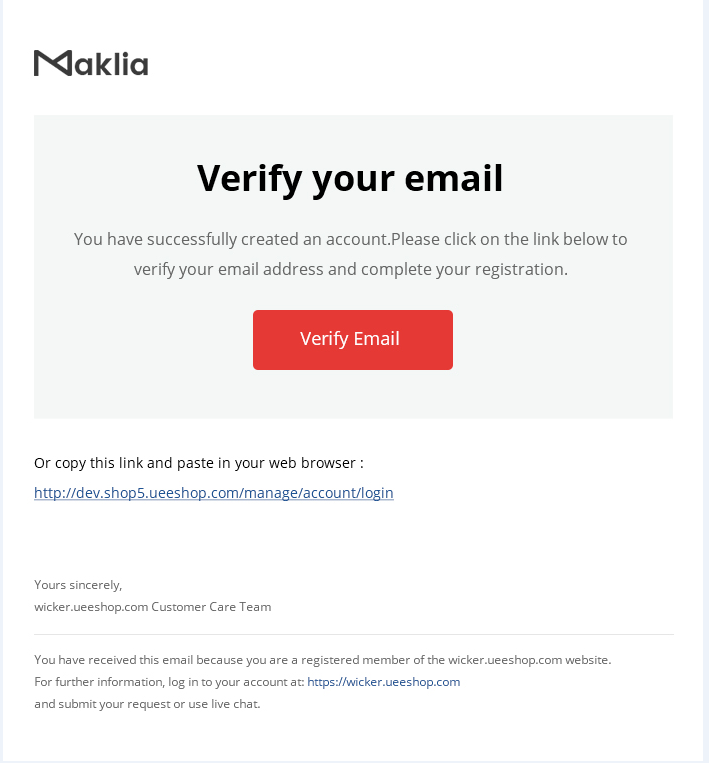Click the horizontal divider above the footer

(x=353, y=634)
